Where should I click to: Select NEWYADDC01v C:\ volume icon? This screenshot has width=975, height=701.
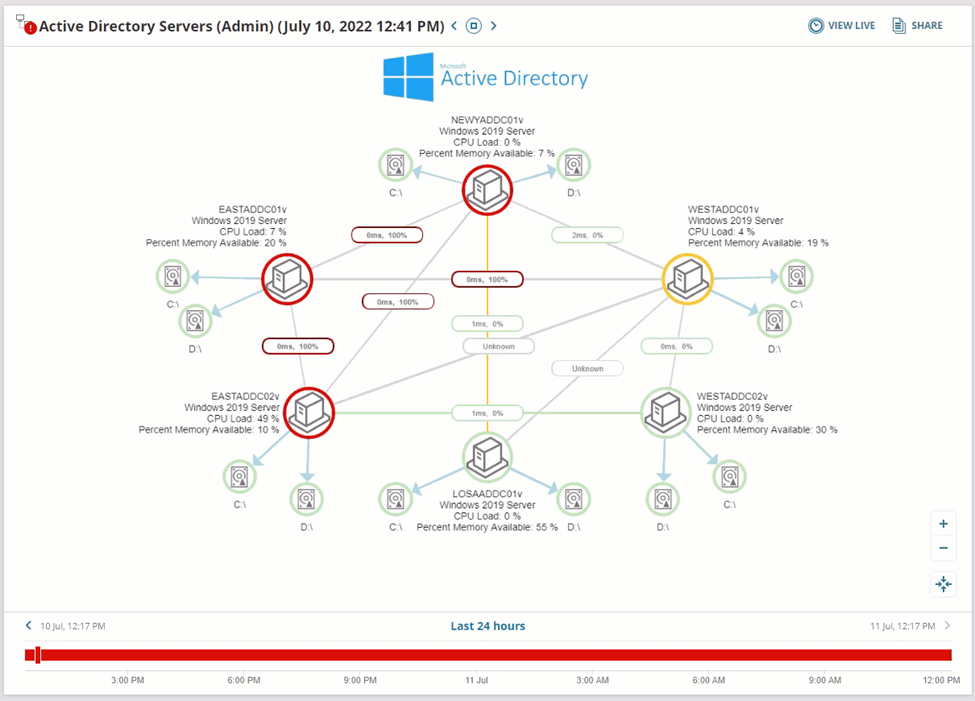click(x=395, y=165)
